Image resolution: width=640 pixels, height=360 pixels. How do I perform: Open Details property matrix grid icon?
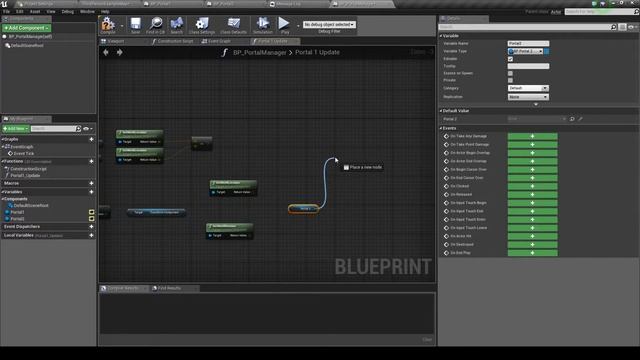pos(622,27)
